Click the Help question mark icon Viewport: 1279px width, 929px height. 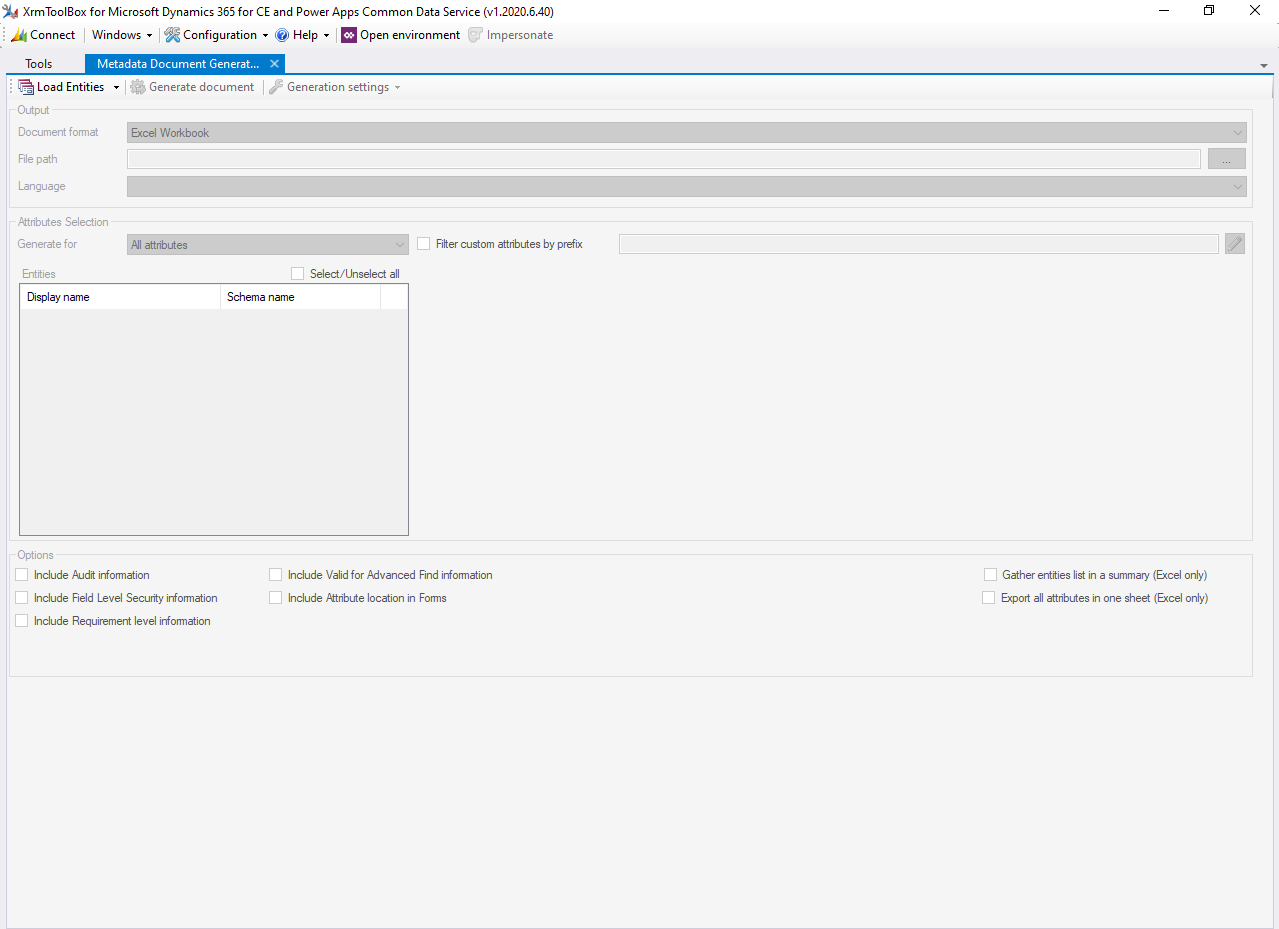[x=282, y=35]
